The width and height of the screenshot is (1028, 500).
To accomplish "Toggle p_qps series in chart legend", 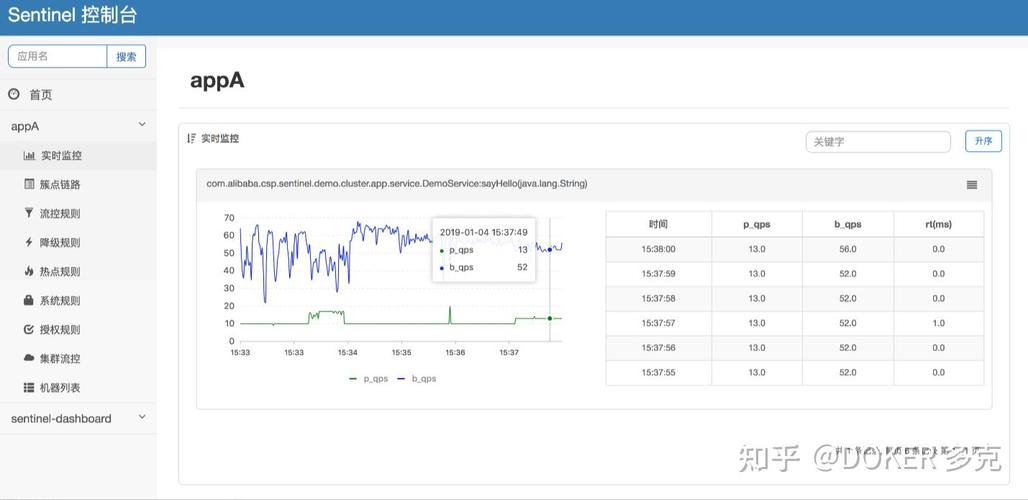I will (x=368, y=379).
